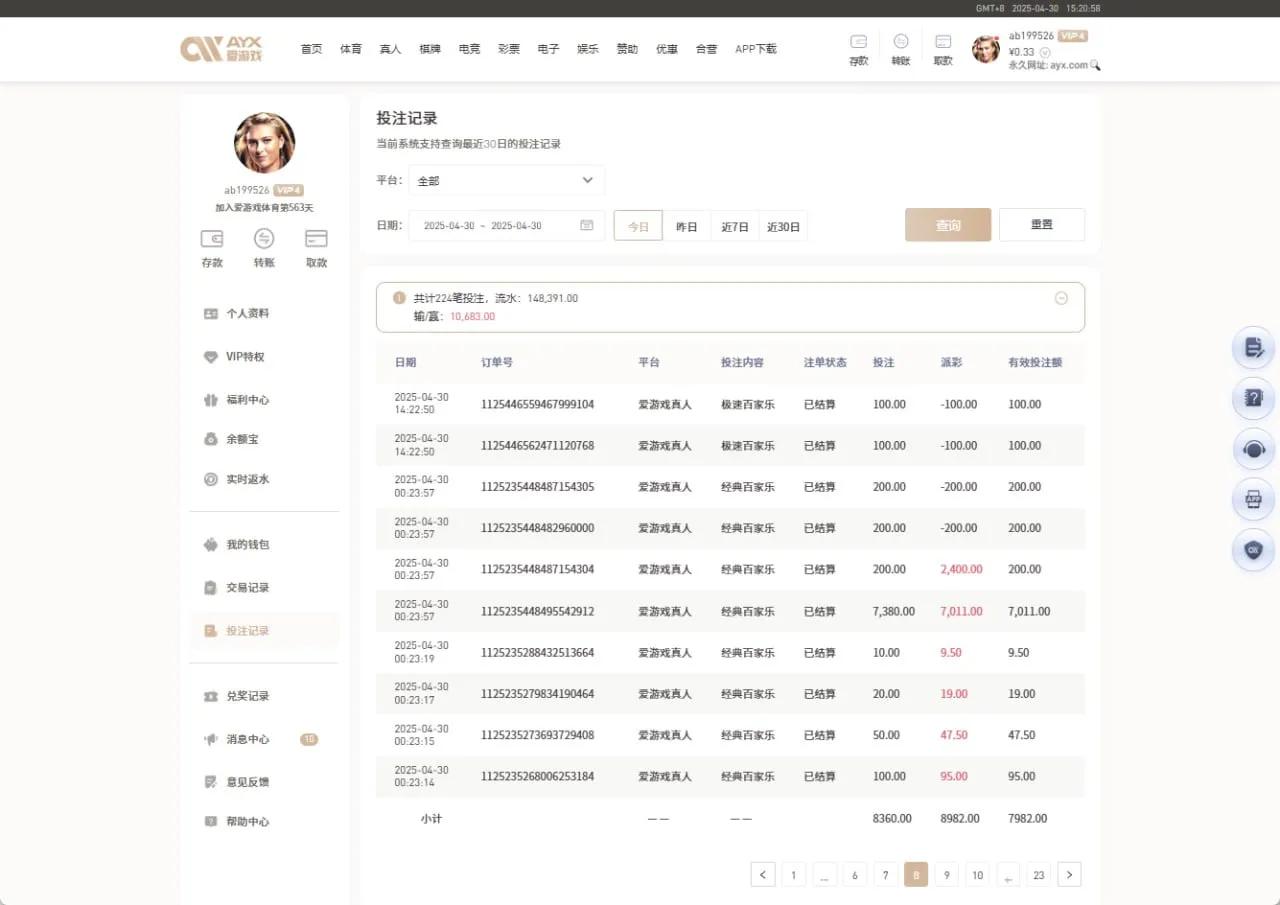Go to pagination page 10
The height and width of the screenshot is (905, 1280).
point(977,874)
